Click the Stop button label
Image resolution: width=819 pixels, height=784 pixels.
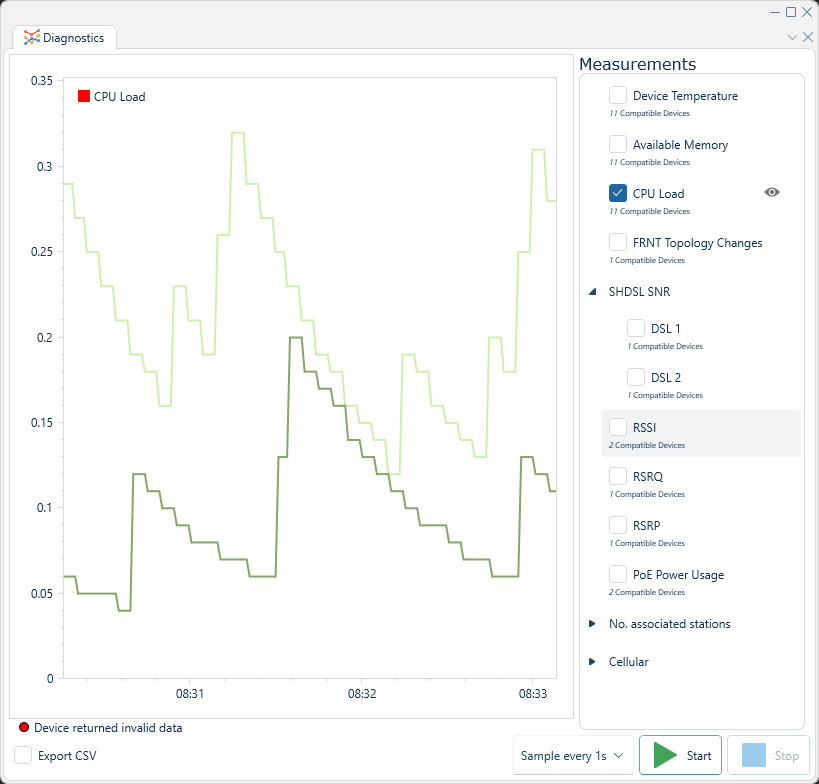[787, 756]
